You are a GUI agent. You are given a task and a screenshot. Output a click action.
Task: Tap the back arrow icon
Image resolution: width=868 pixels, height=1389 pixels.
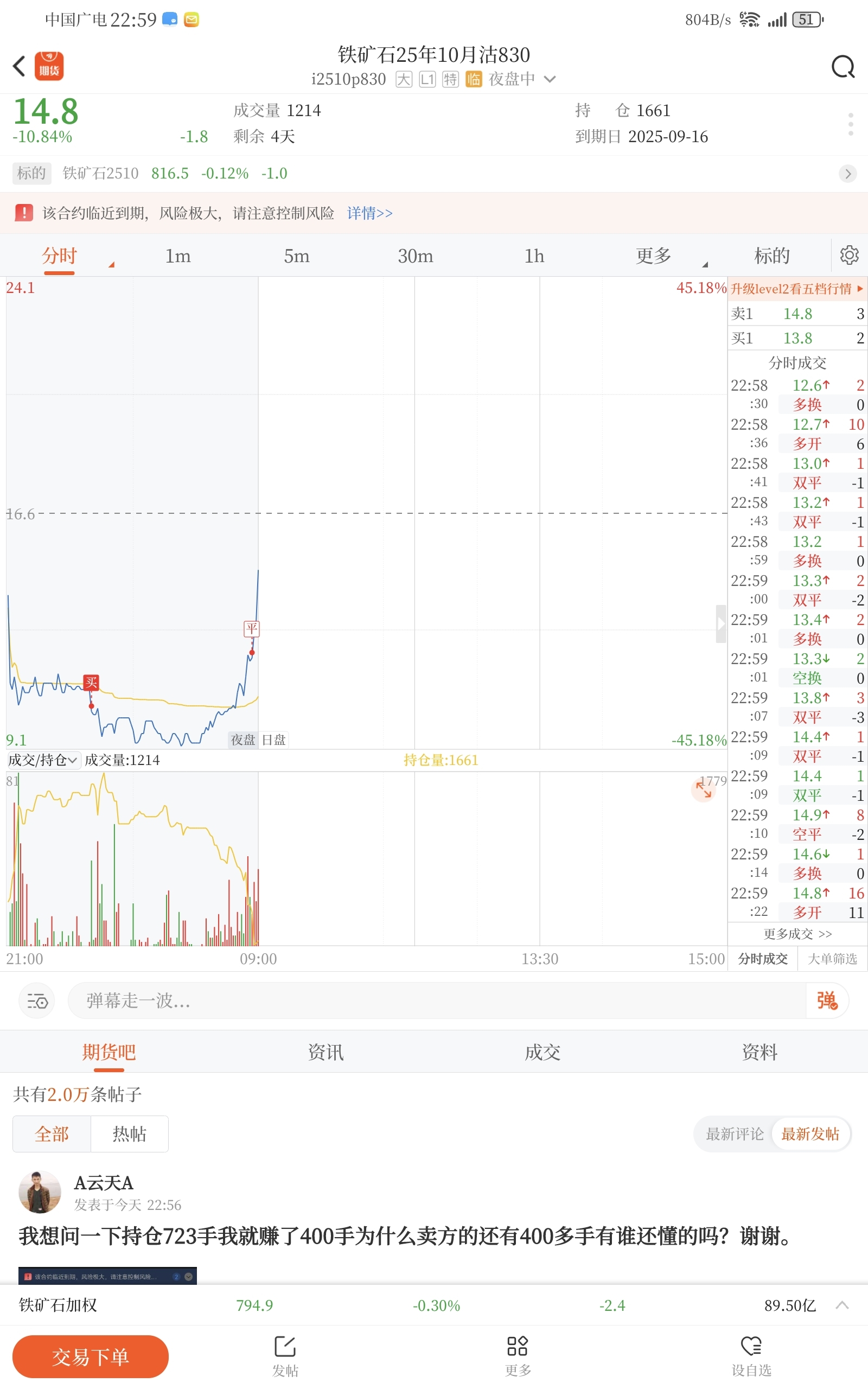(x=19, y=66)
